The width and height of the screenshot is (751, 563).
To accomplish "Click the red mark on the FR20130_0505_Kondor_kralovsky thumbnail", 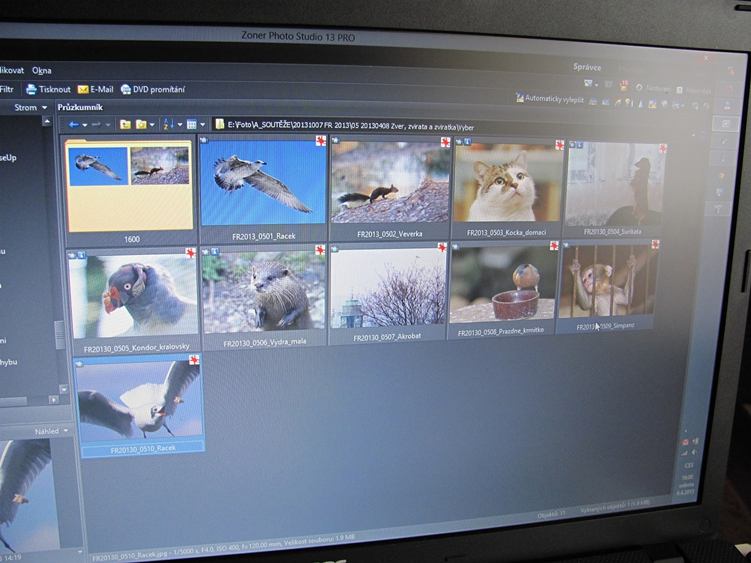I will [x=191, y=253].
